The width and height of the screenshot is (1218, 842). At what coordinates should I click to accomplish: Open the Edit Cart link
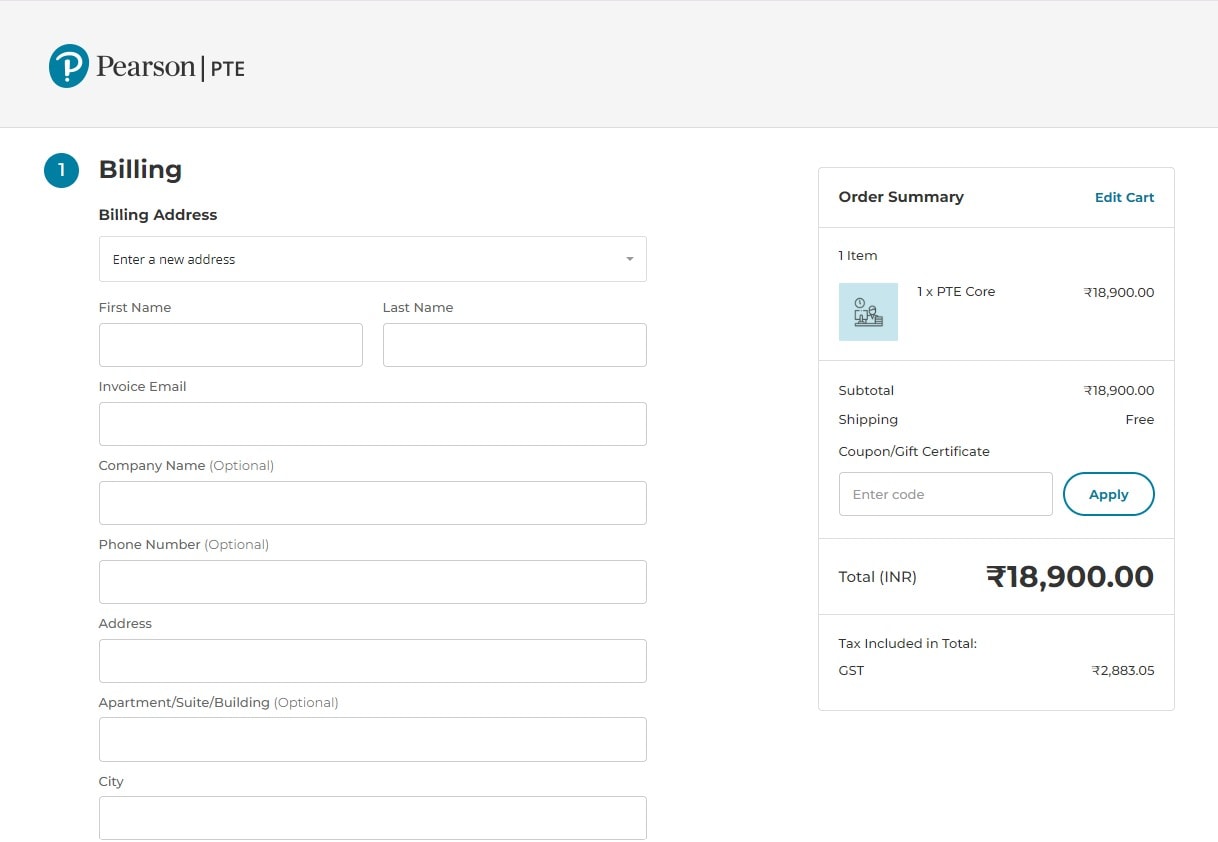tap(1125, 197)
